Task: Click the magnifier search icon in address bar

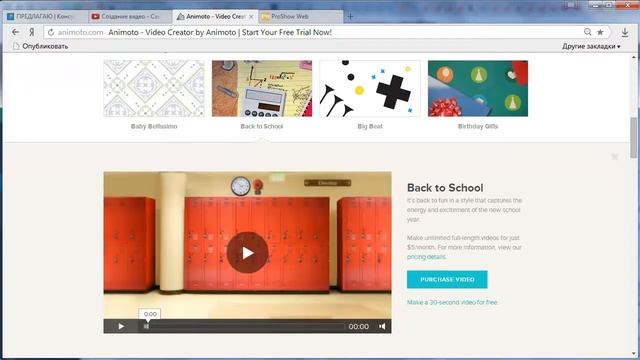Action: tap(587, 32)
